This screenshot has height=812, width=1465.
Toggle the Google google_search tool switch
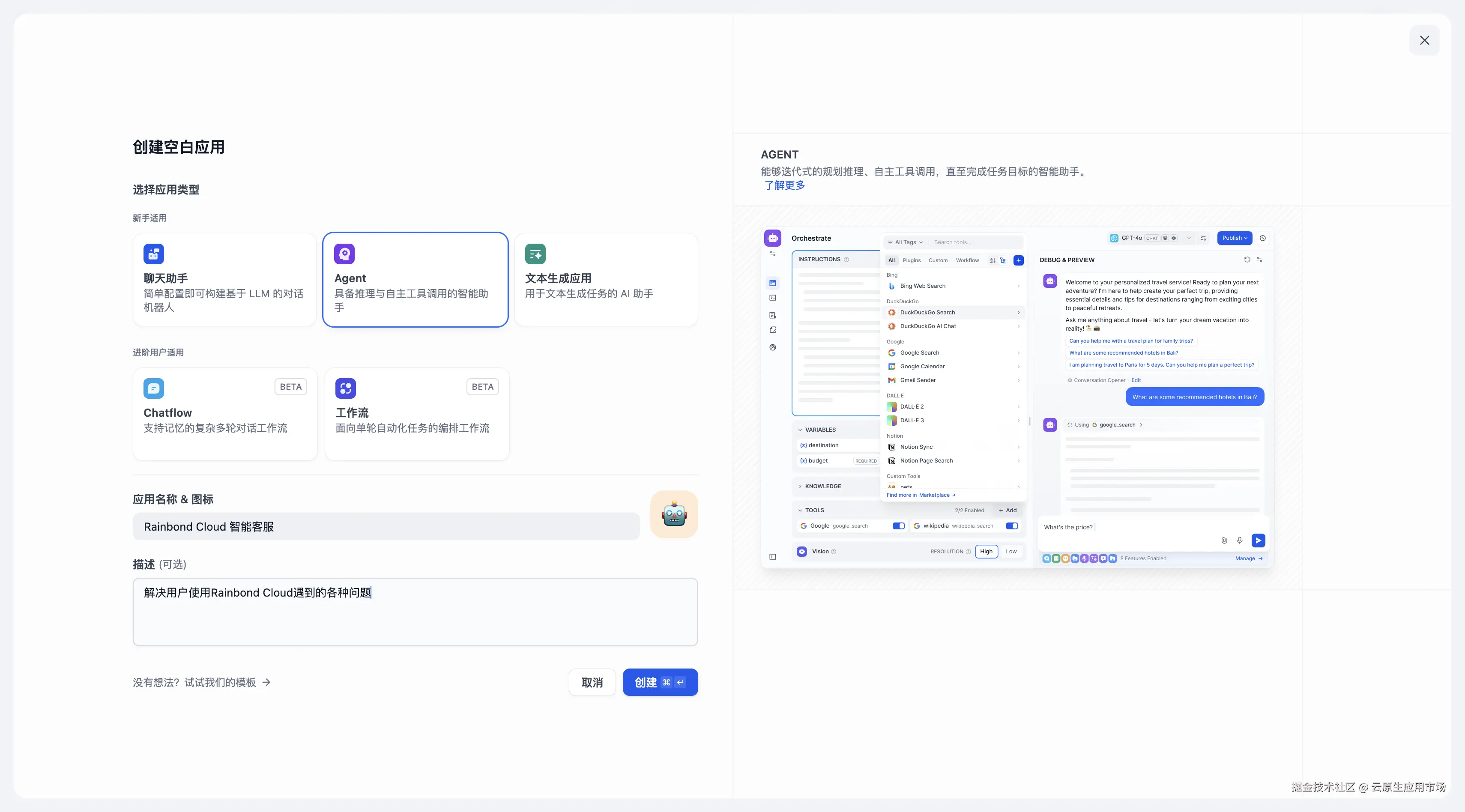click(x=898, y=526)
